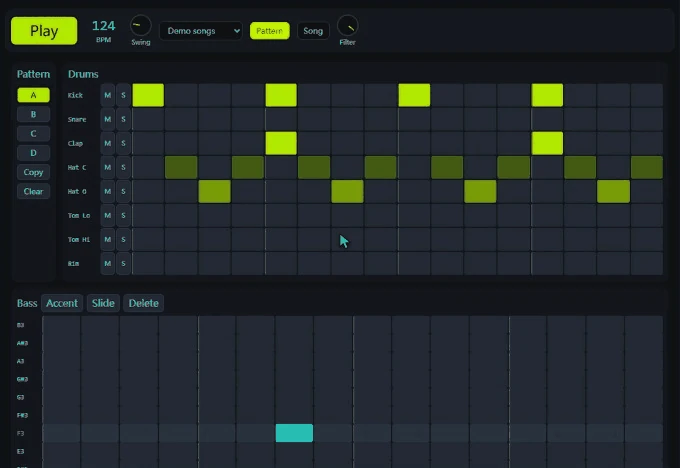Image resolution: width=680 pixels, height=468 pixels.
Task: Toggle Hat O step 3 off
Action: coord(215,191)
